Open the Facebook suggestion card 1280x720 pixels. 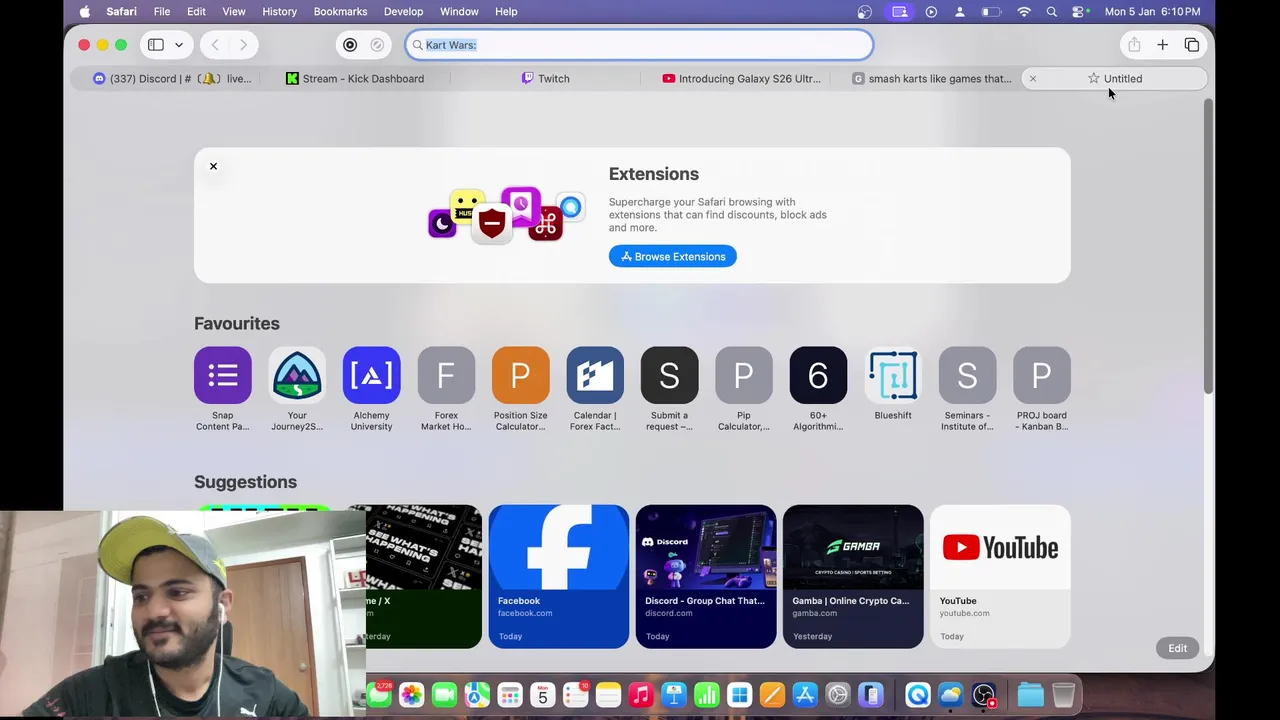tap(559, 576)
